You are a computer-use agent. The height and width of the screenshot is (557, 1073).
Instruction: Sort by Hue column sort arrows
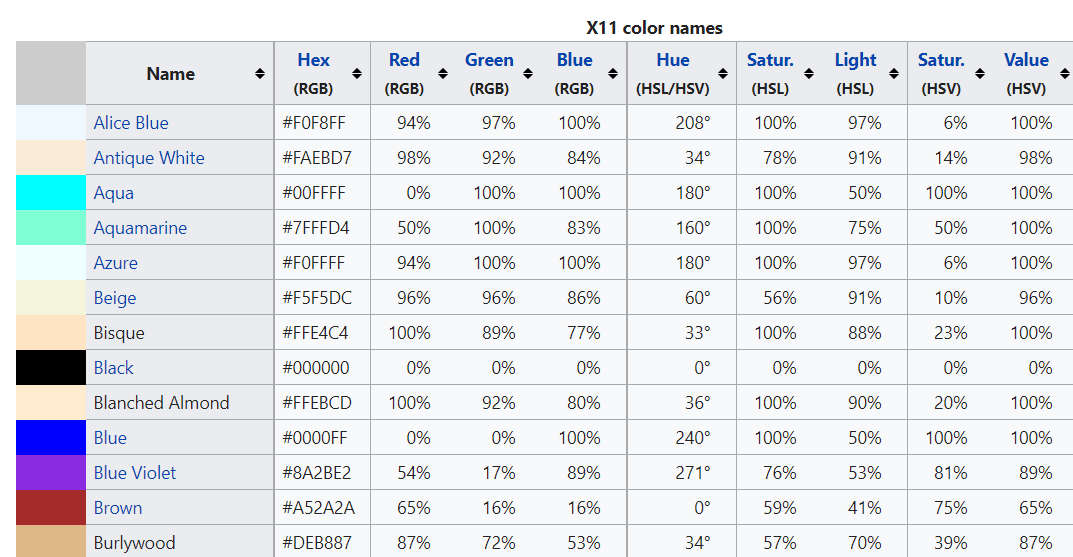[723, 74]
